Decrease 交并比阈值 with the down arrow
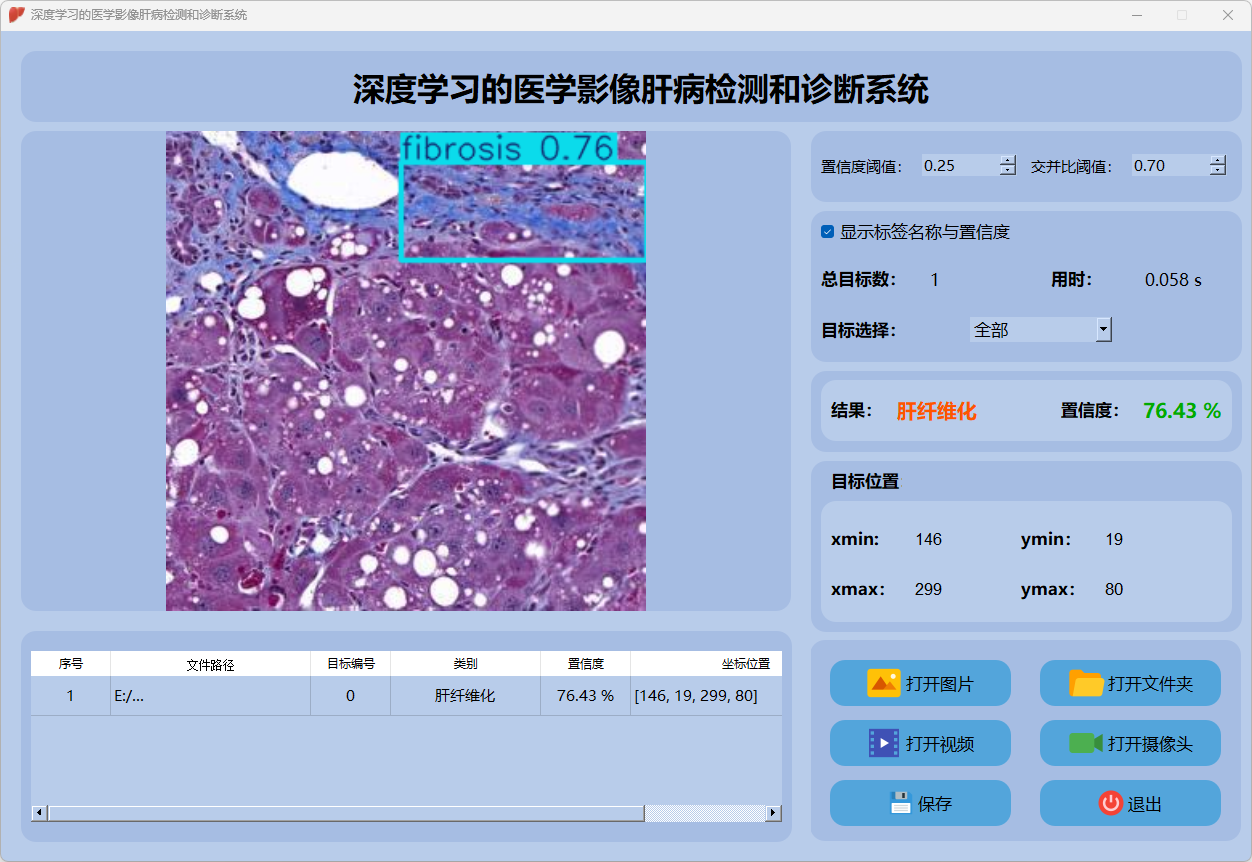The width and height of the screenshot is (1252, 862). (1217, 171)
